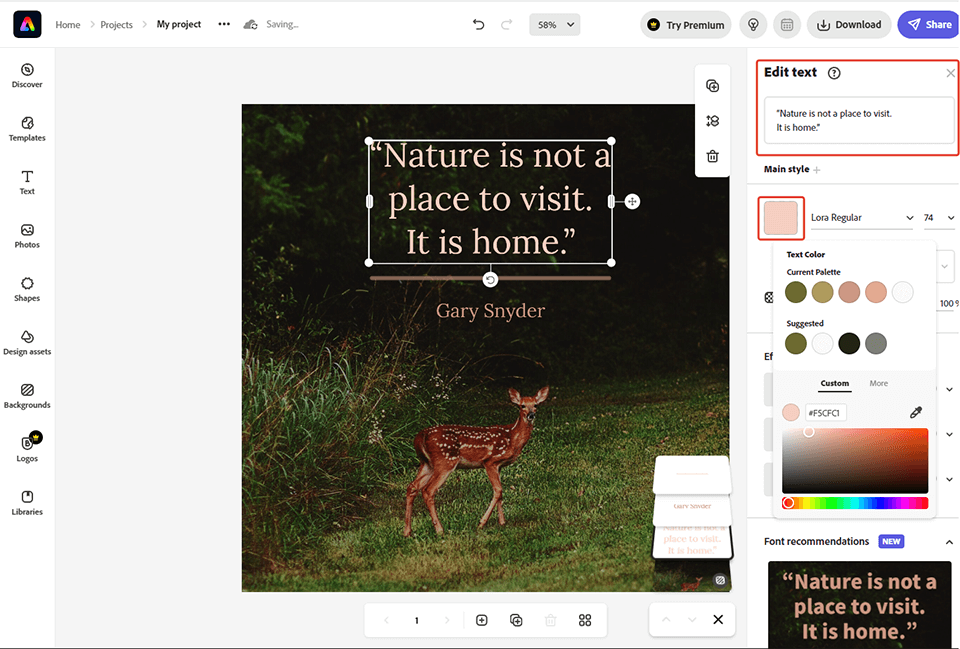This screenshot has height=649, width=960.
Task: Click the Share button
Action: pos(929,25)
